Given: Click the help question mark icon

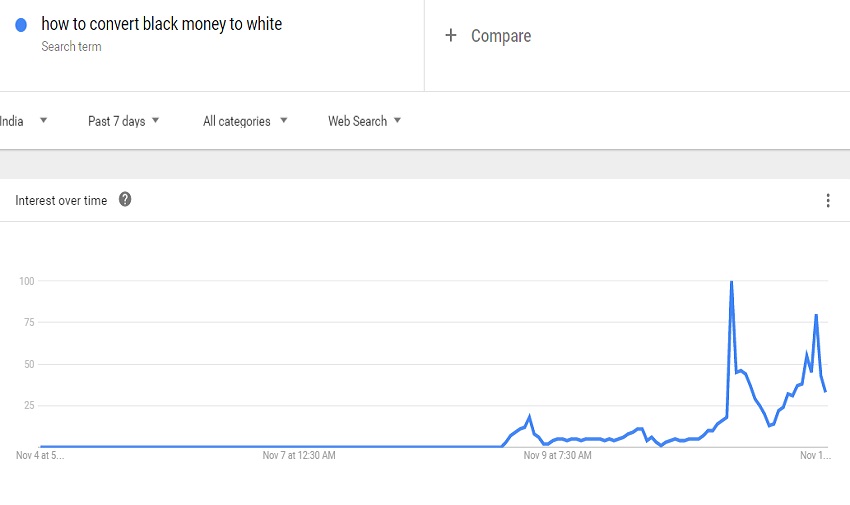Looking at the screenshot, I should 125,200.
